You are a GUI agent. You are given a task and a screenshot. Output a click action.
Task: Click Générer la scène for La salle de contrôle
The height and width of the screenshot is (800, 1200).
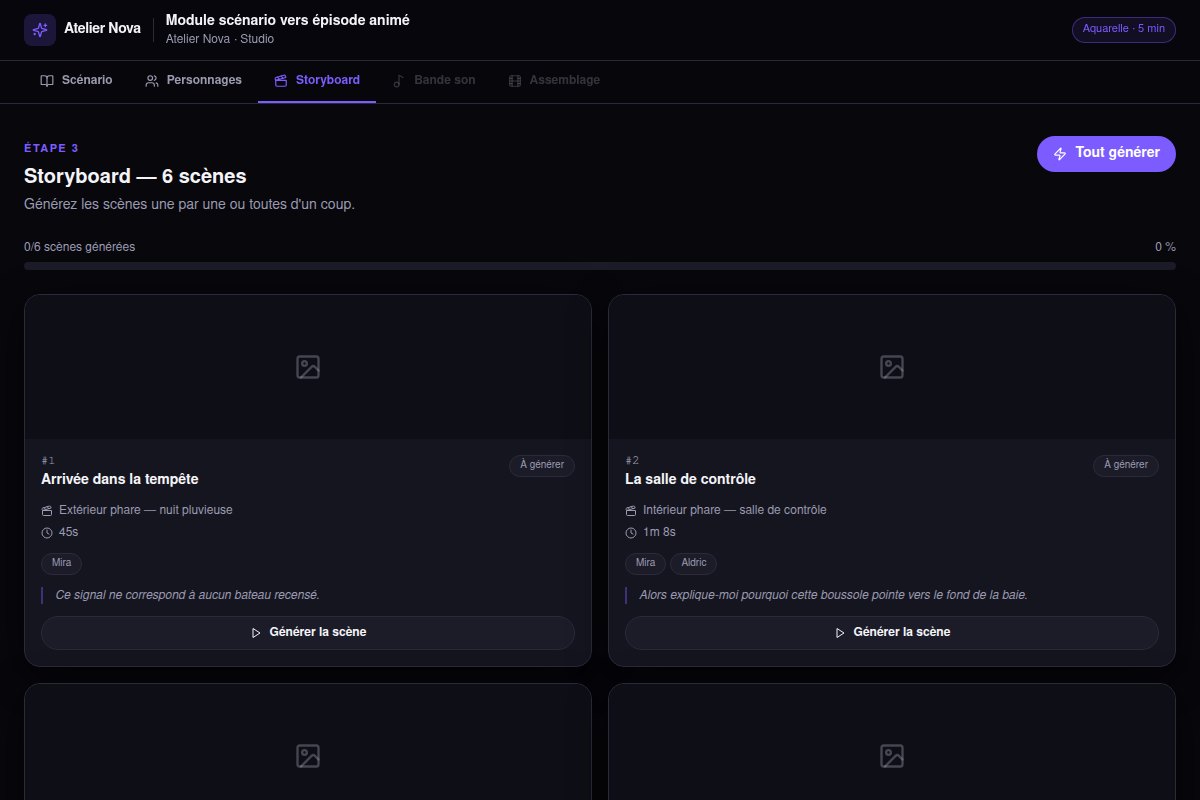pyautogui.click(x=892, y=633)
